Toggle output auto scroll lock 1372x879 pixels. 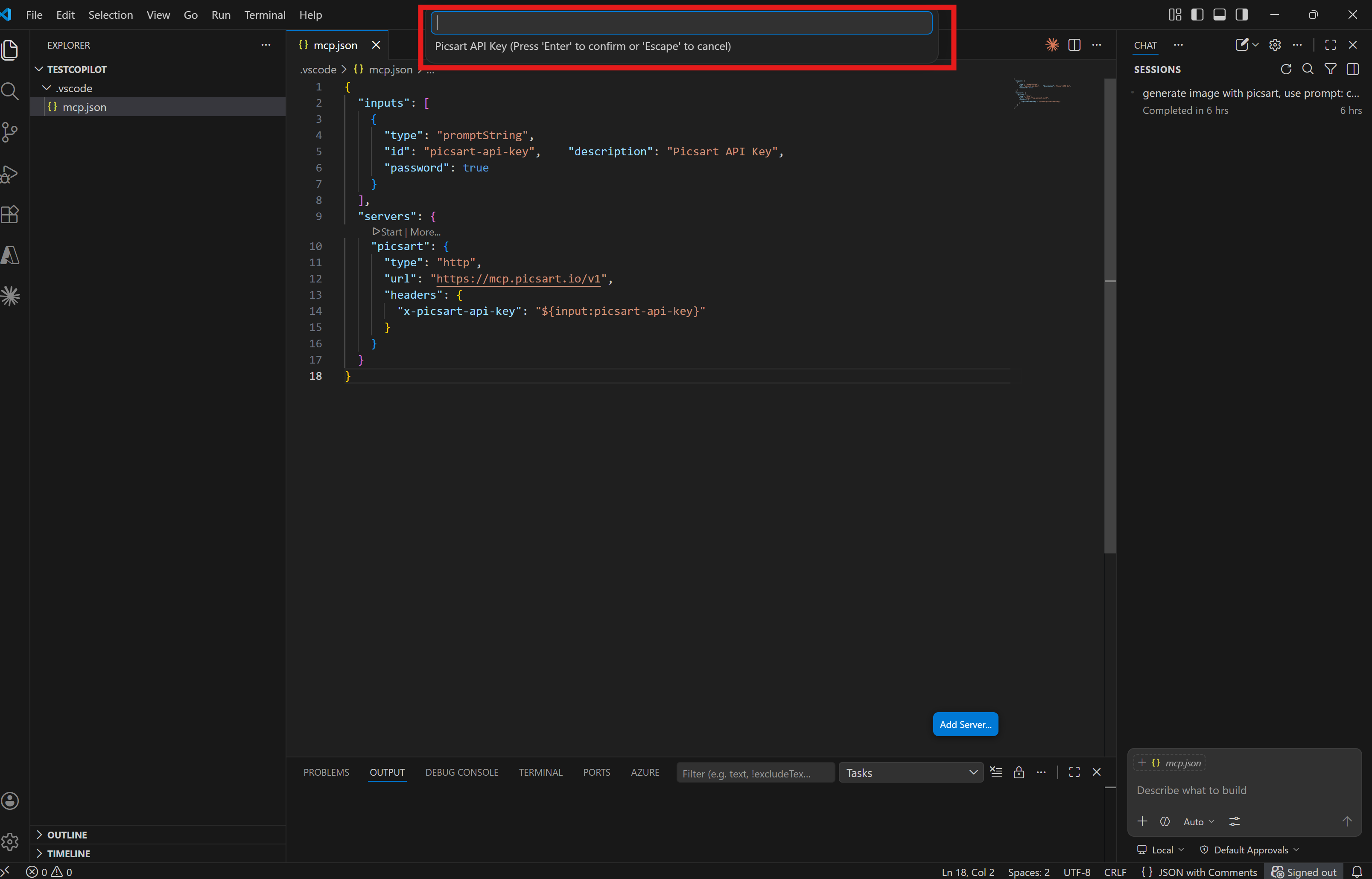point(1019,772)
